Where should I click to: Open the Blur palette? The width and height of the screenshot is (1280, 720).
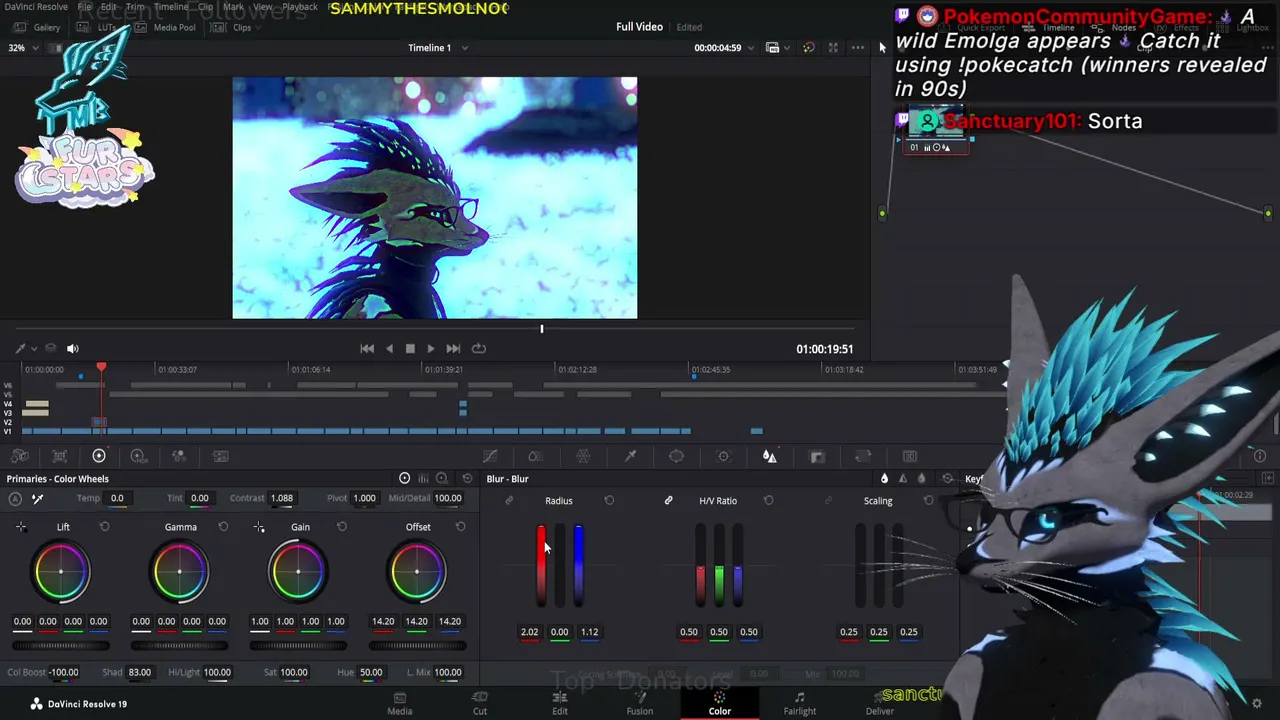click(x=769, y=456)
